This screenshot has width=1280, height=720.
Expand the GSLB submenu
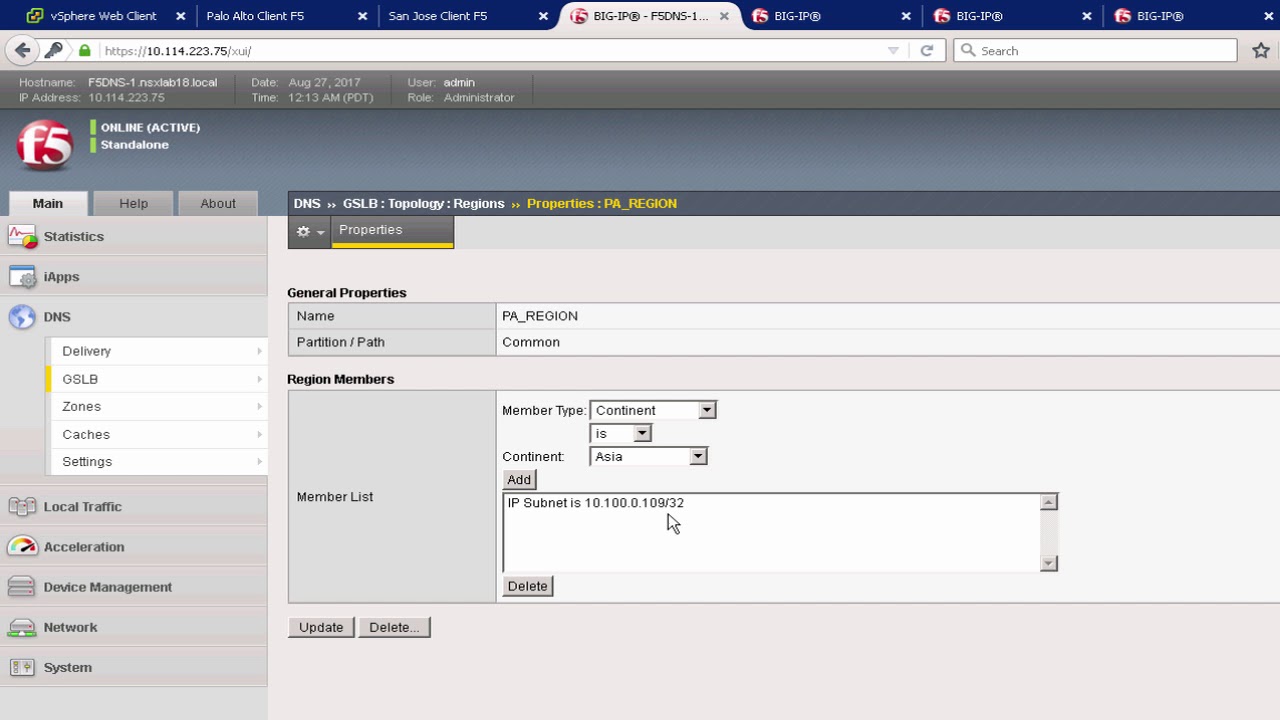(157, 379)
